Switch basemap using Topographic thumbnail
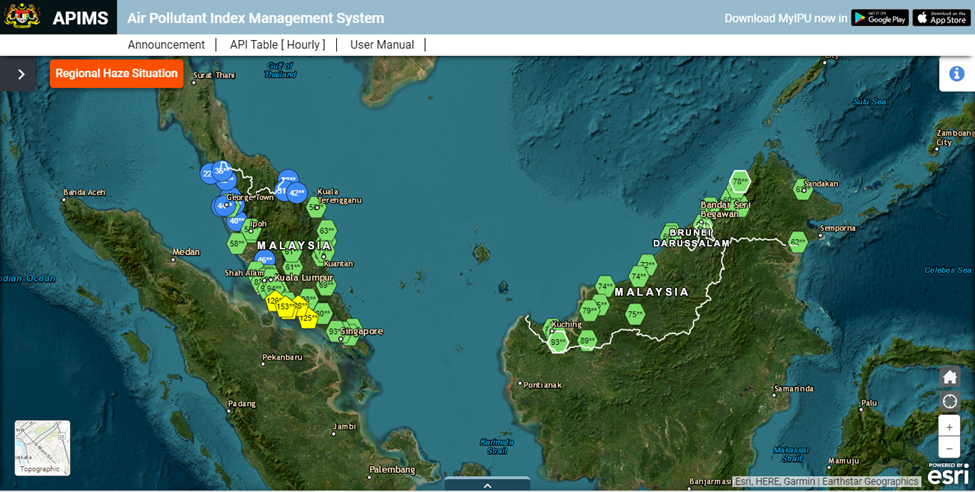This screenshot has width=975, height=492. pyautogui.click(x=42, y=447)
